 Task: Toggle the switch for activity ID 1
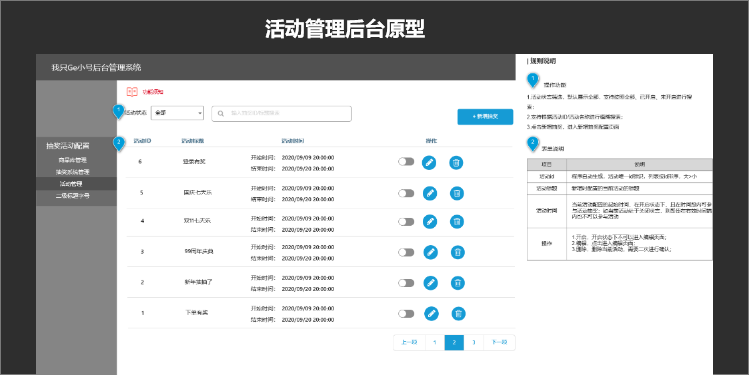406,313
